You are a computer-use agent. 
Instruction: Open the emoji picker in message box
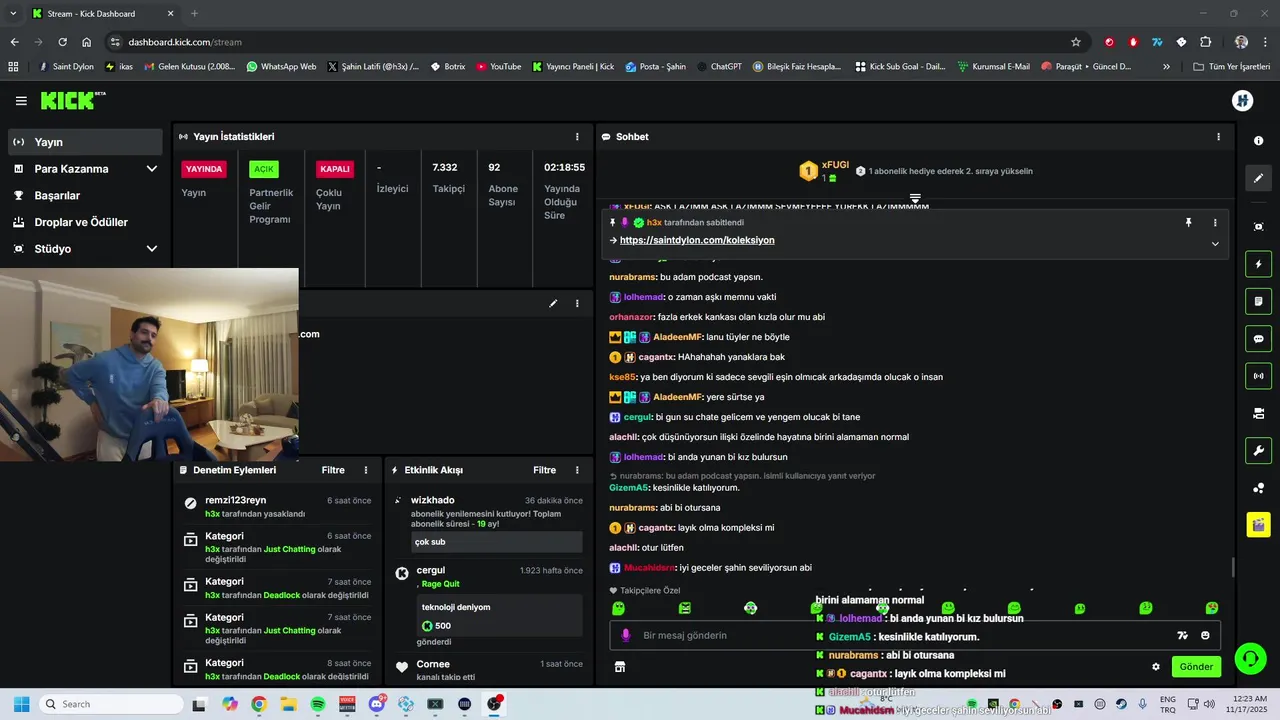pyautogui.click(x=1205, y=635)
